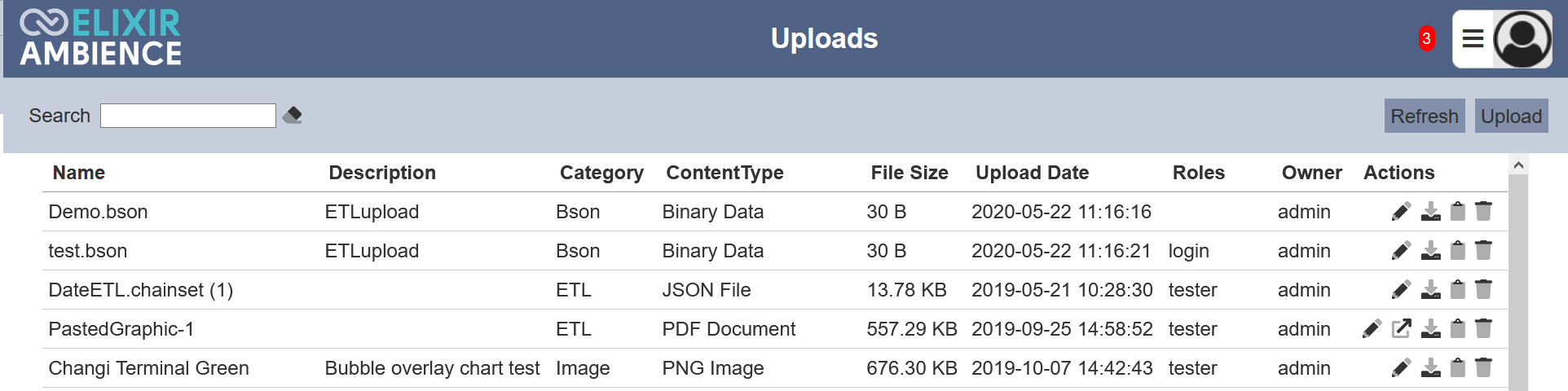This screenshot has width=1568, height=391.
Task: Edit the PastedGraphic-1 entry
Action: 1372,329
